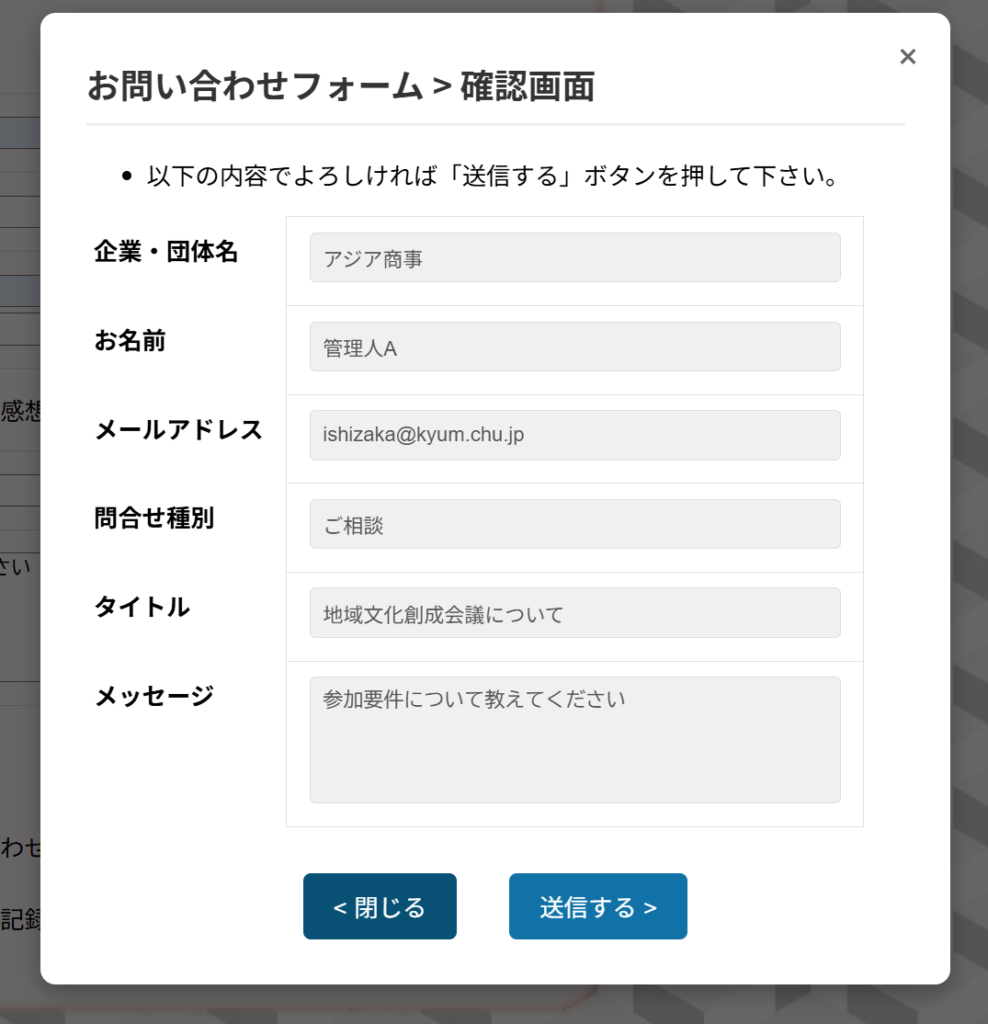The height and width of the screenshot is (1024, 988).
Task: Click the 問合せ種別 label
Action: 154,518
